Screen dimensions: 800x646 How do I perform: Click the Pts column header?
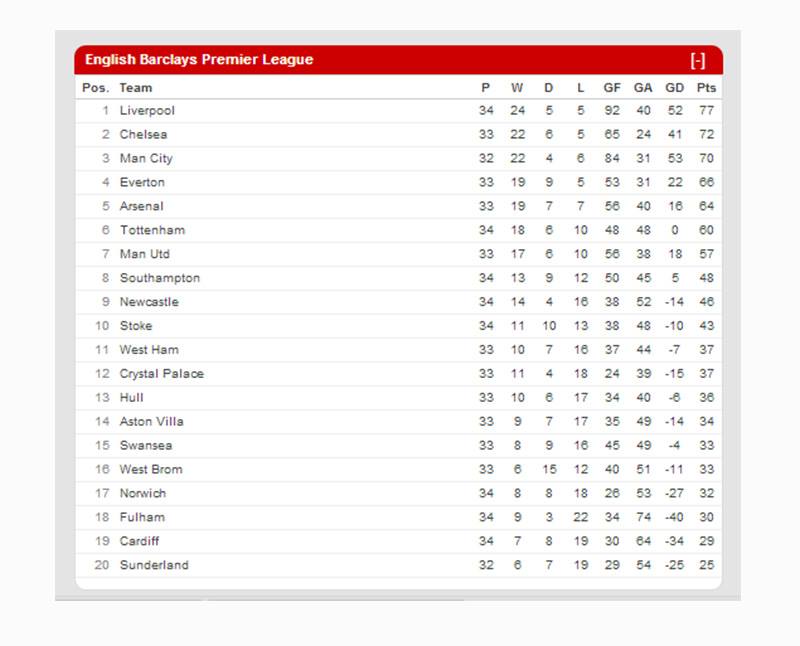tap(706, 88)
